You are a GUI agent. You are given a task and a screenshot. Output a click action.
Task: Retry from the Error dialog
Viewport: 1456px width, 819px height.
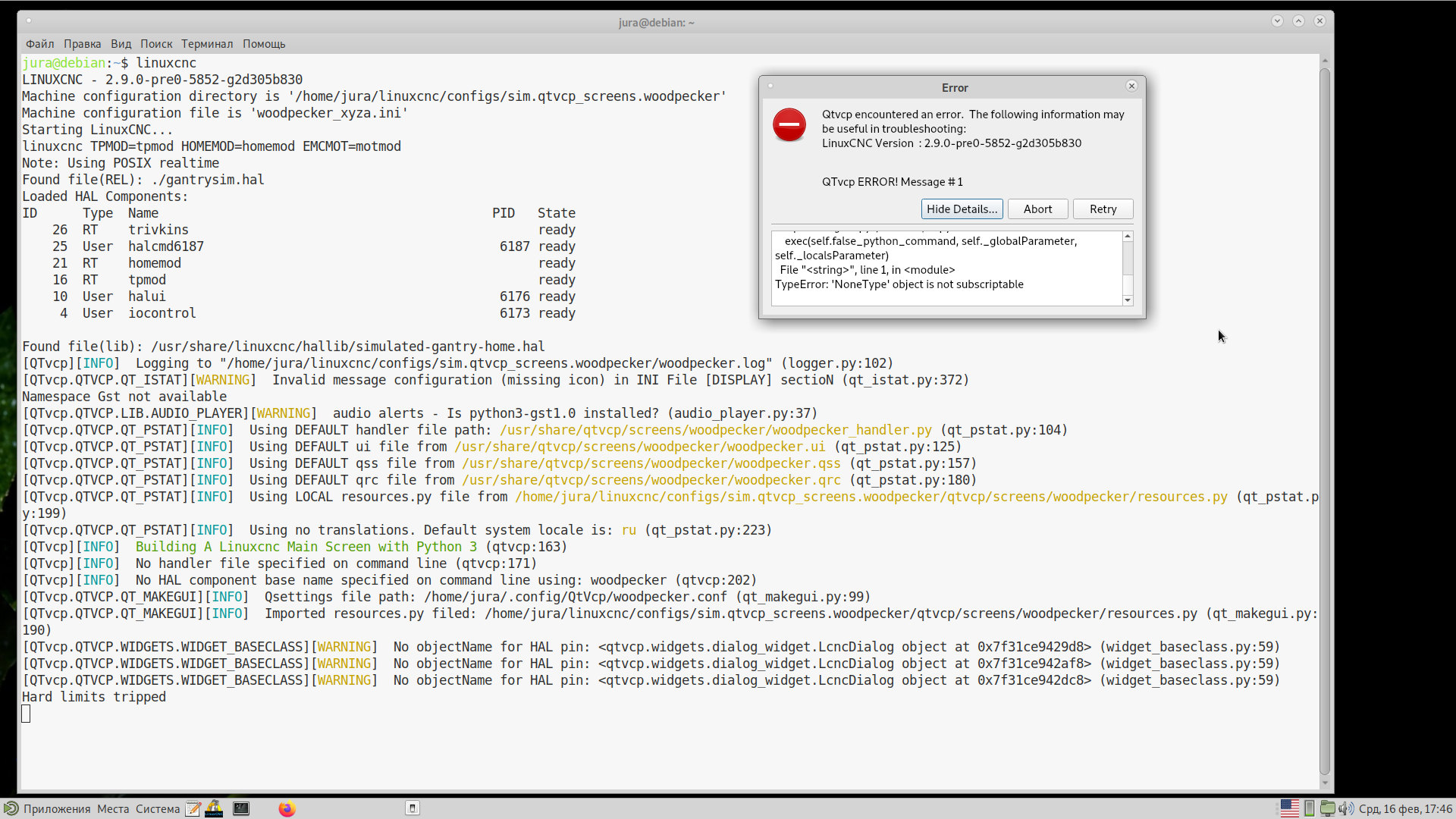(1103, 209)
